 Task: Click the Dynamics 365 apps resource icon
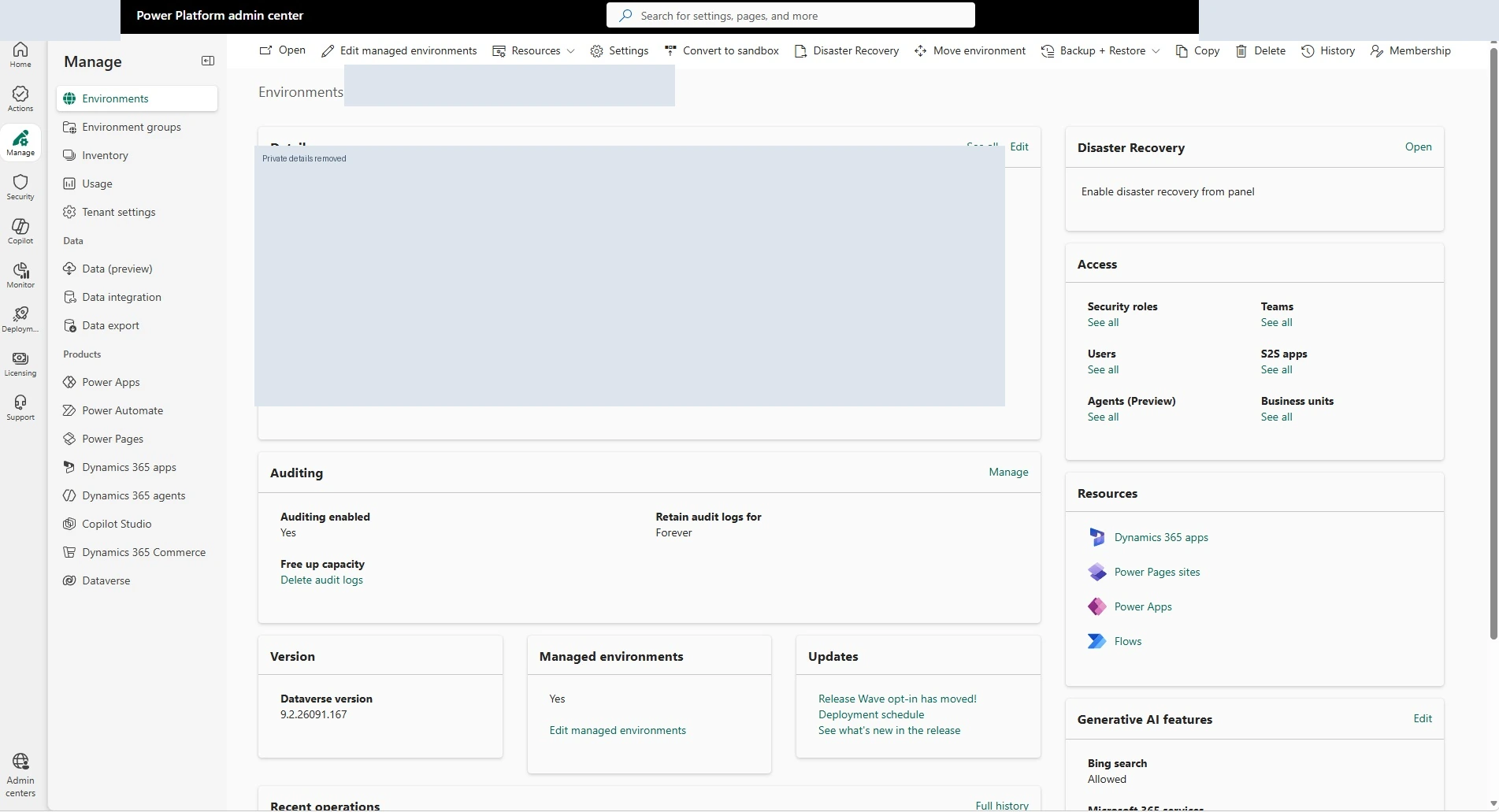1096,537
